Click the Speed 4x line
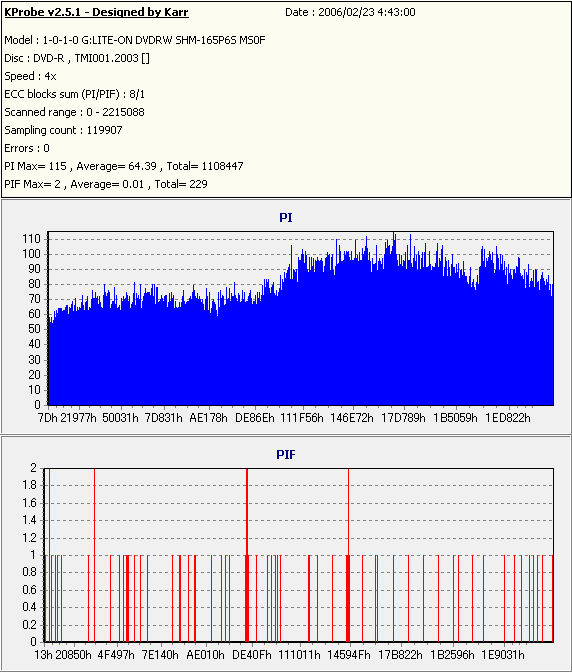Image resolution: width=572 pixels, height=672 pixels. pos(30,76)
